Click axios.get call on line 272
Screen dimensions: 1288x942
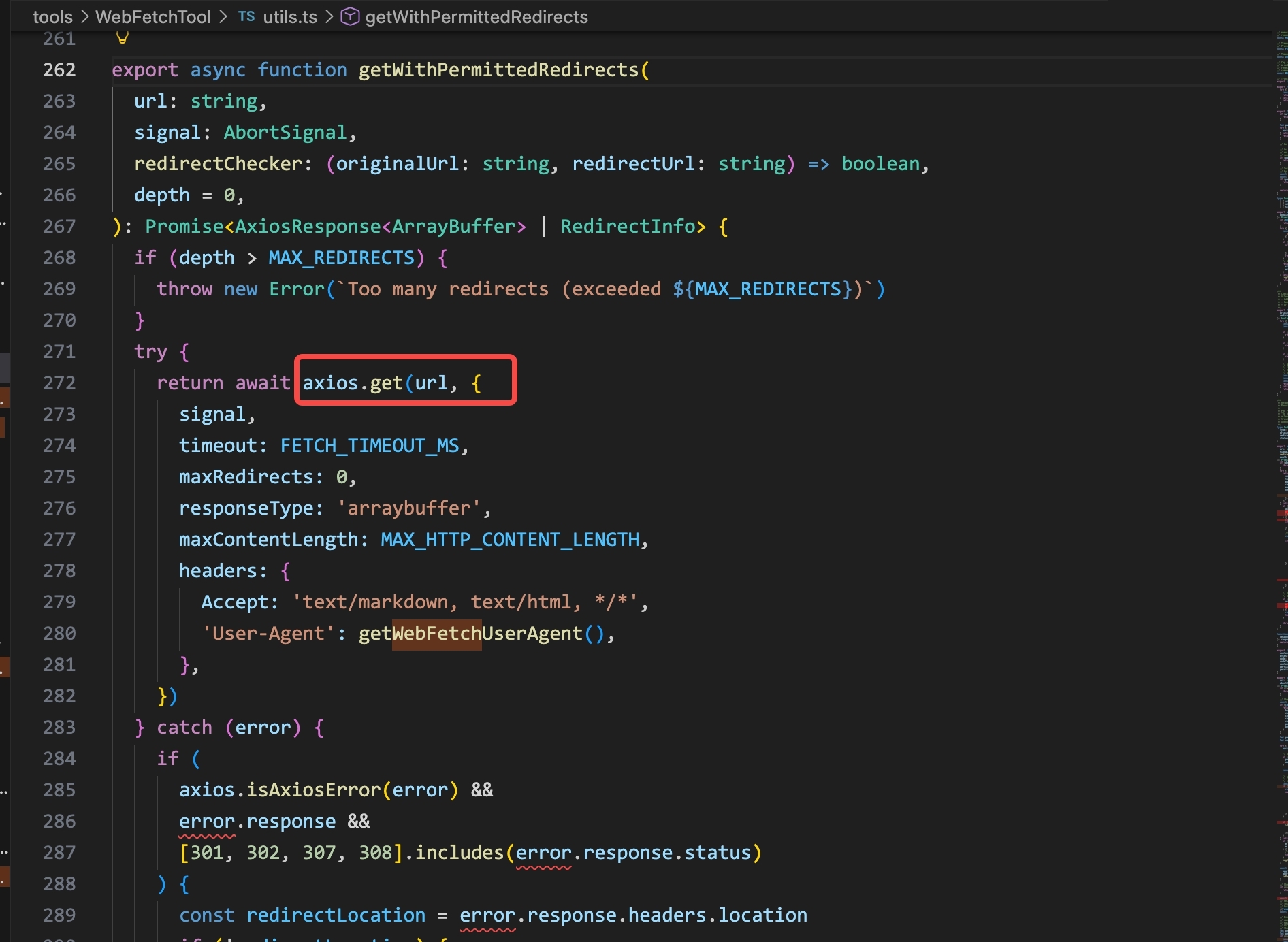(x=353, y=383)
